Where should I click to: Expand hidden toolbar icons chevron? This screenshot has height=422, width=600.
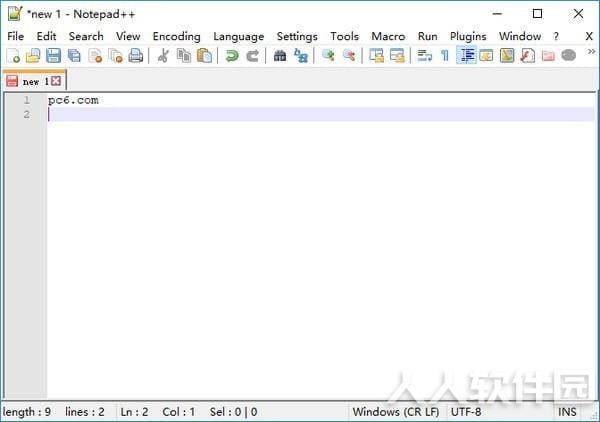coord(592,52)
